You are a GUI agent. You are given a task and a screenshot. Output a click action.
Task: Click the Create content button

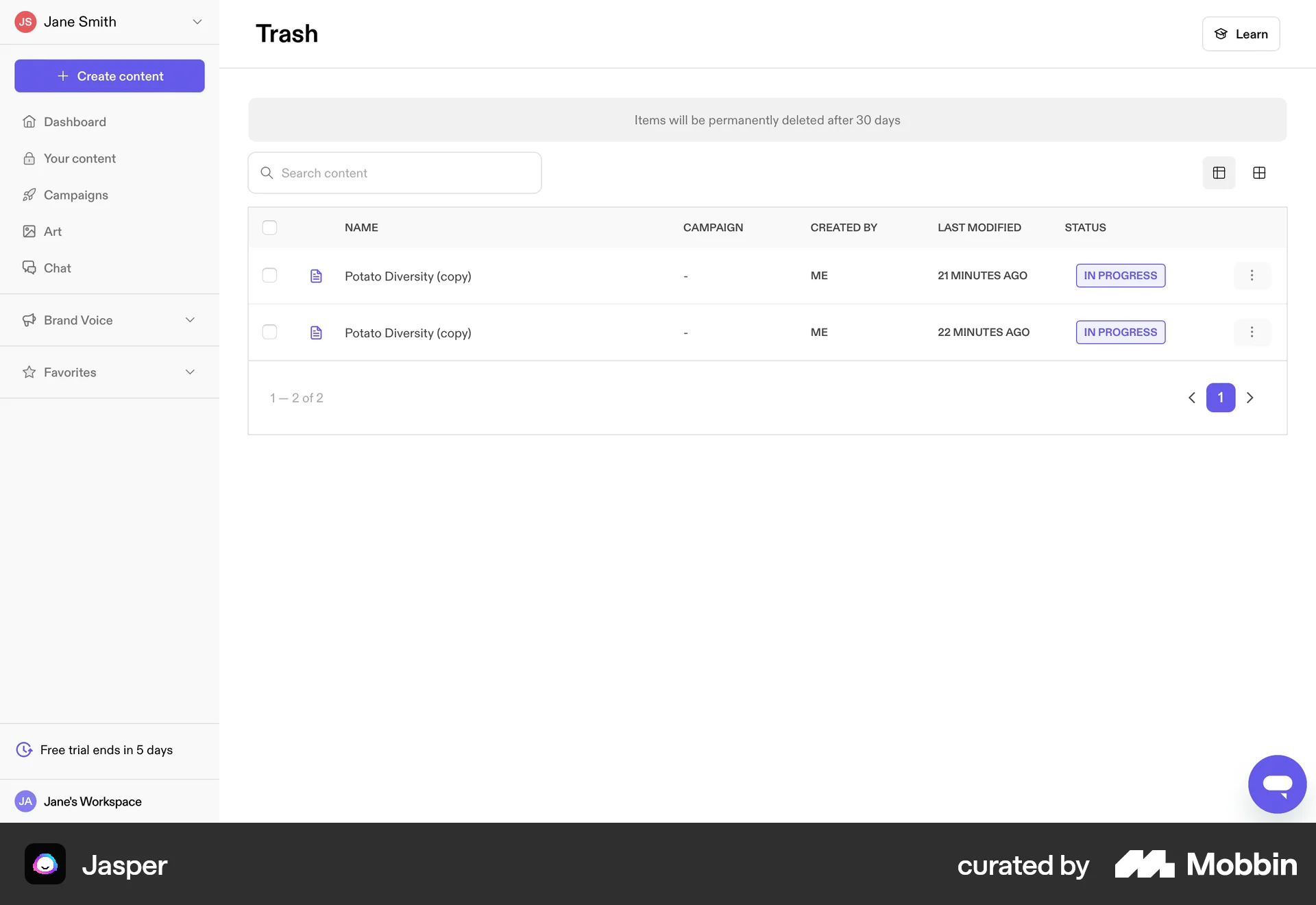click(x=110, y=76)
